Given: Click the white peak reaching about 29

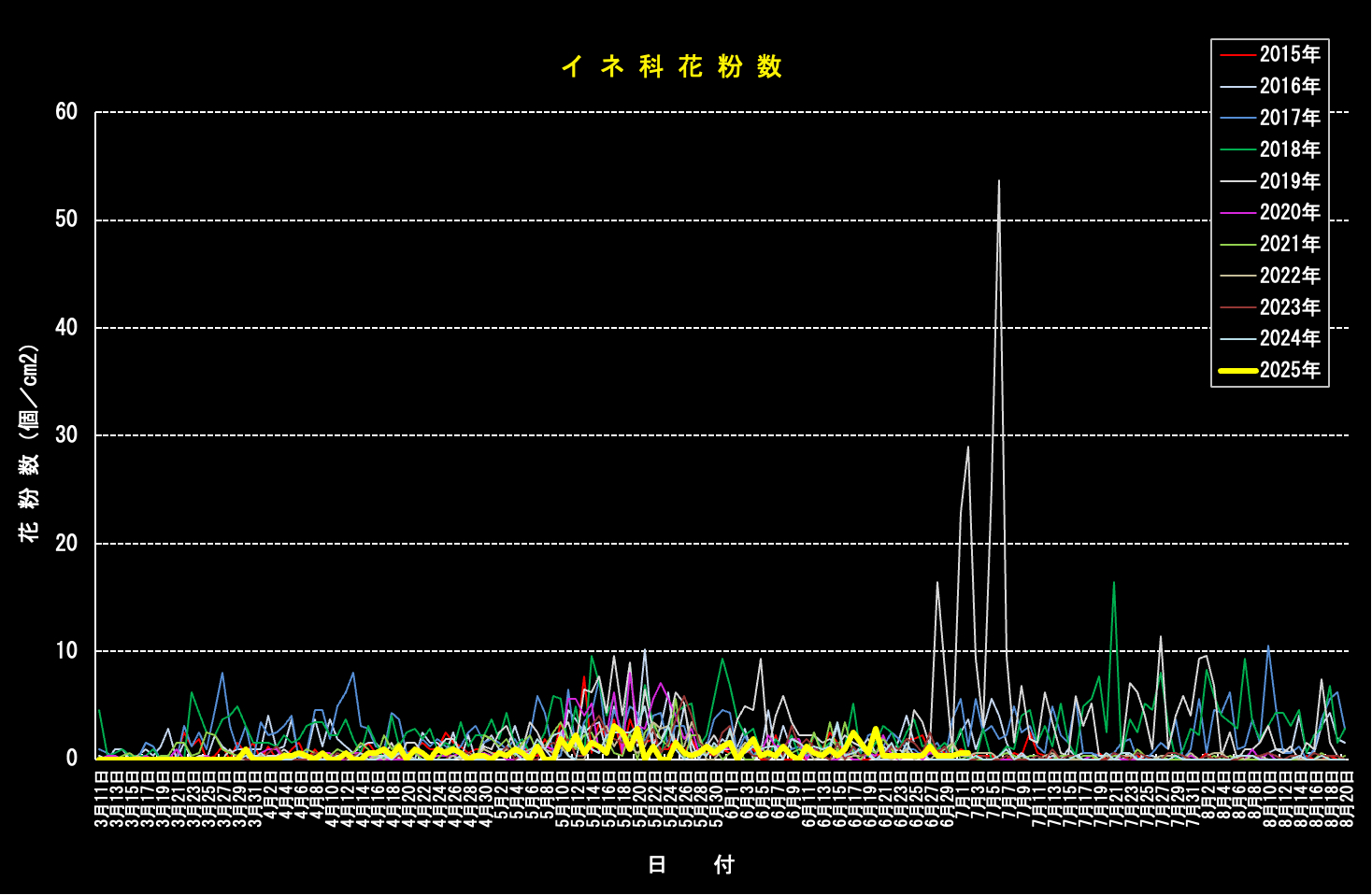Looking at the screenshot, I should (x=968, y=447).
